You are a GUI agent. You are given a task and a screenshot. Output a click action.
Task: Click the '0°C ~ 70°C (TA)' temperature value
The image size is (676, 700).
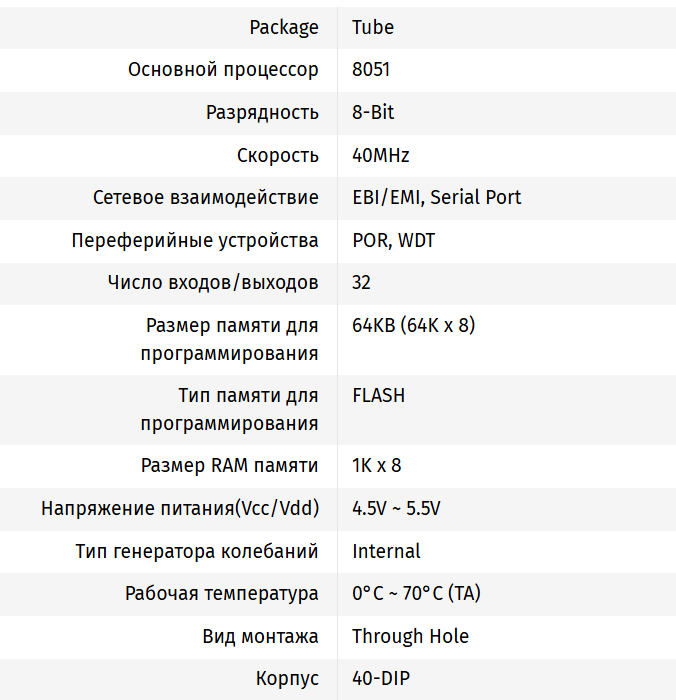tap(416, 593)
